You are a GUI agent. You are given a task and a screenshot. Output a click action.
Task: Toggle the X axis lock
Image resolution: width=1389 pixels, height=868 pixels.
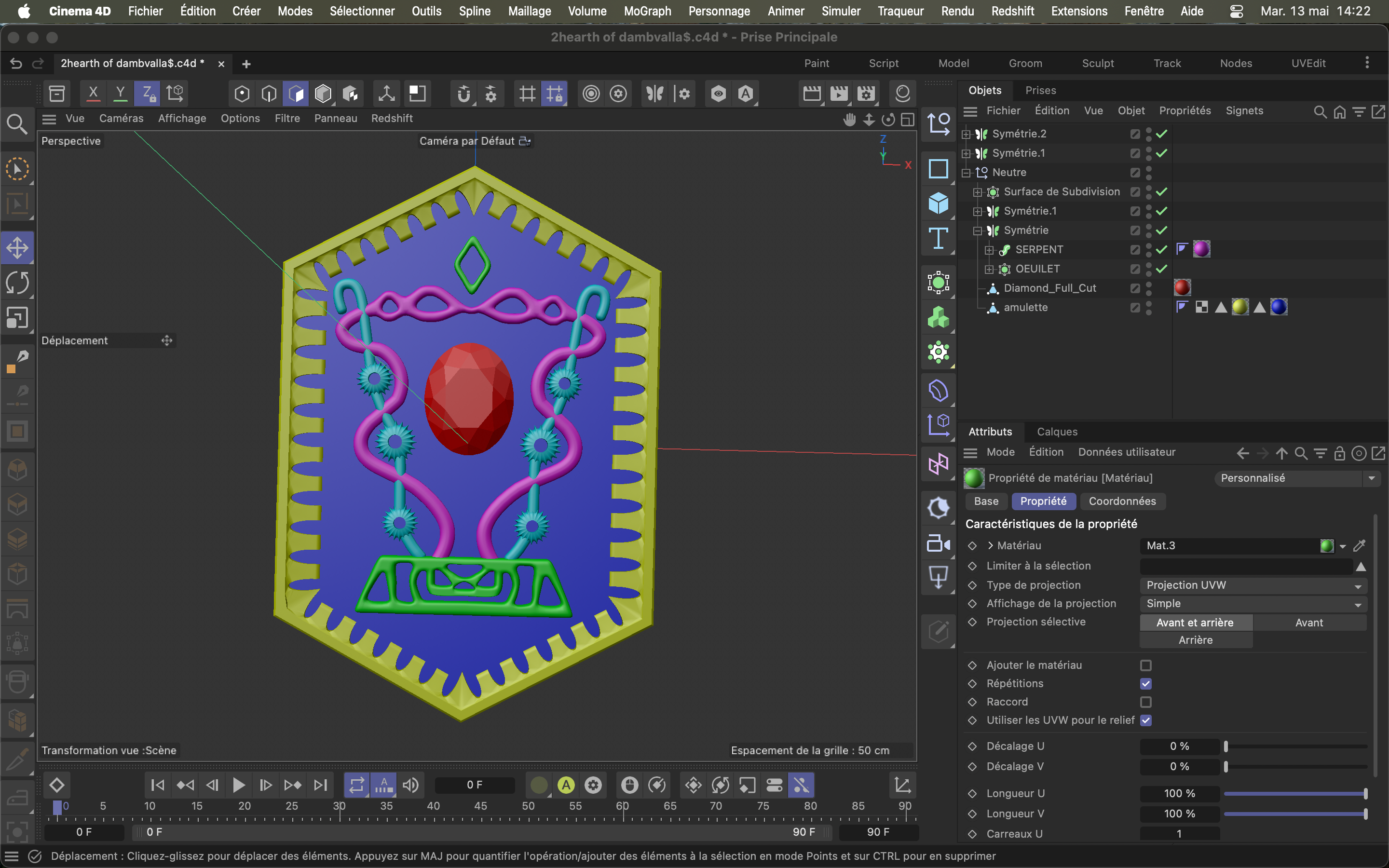click(93, 93)
